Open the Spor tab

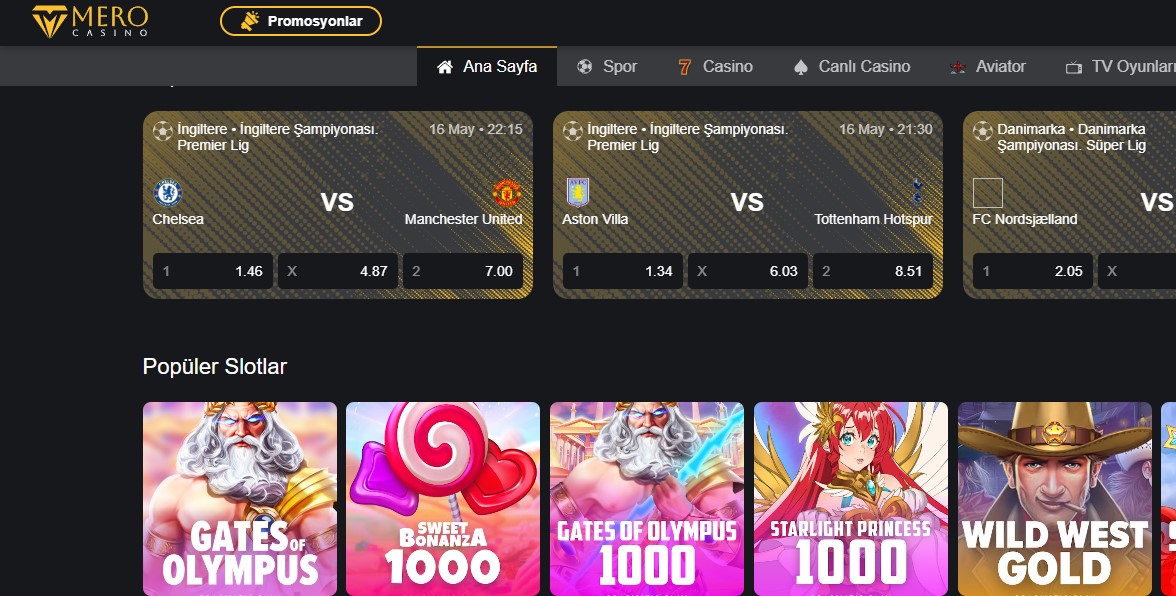607,67
